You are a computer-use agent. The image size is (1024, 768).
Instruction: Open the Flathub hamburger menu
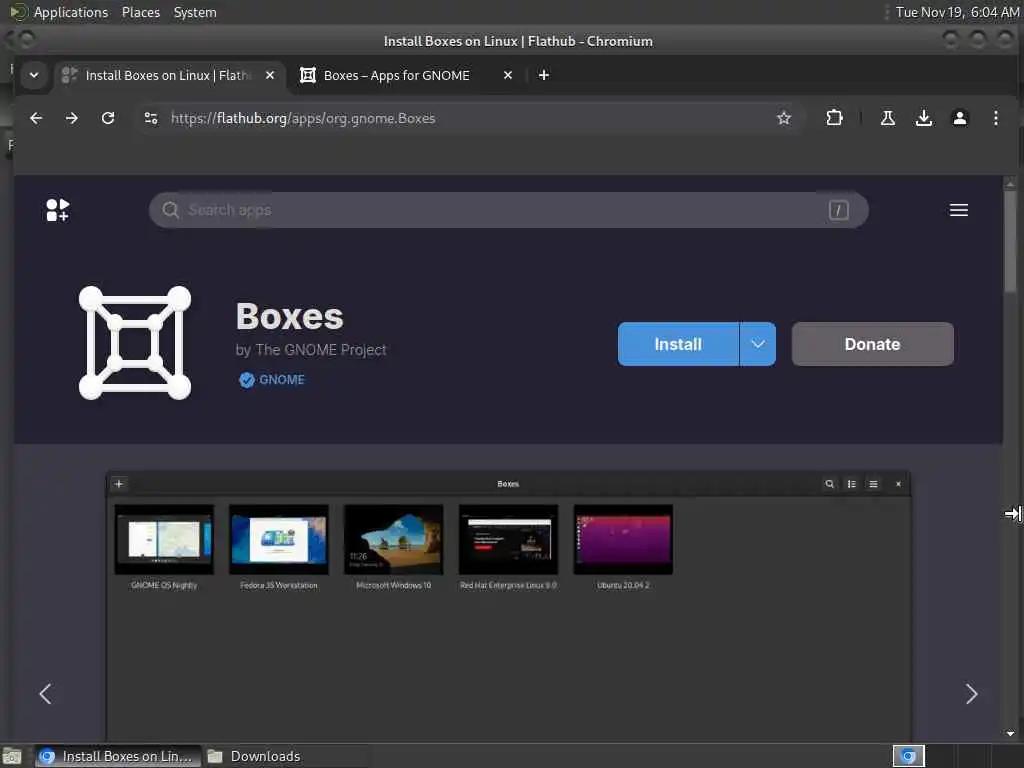(x=959, y=210)
